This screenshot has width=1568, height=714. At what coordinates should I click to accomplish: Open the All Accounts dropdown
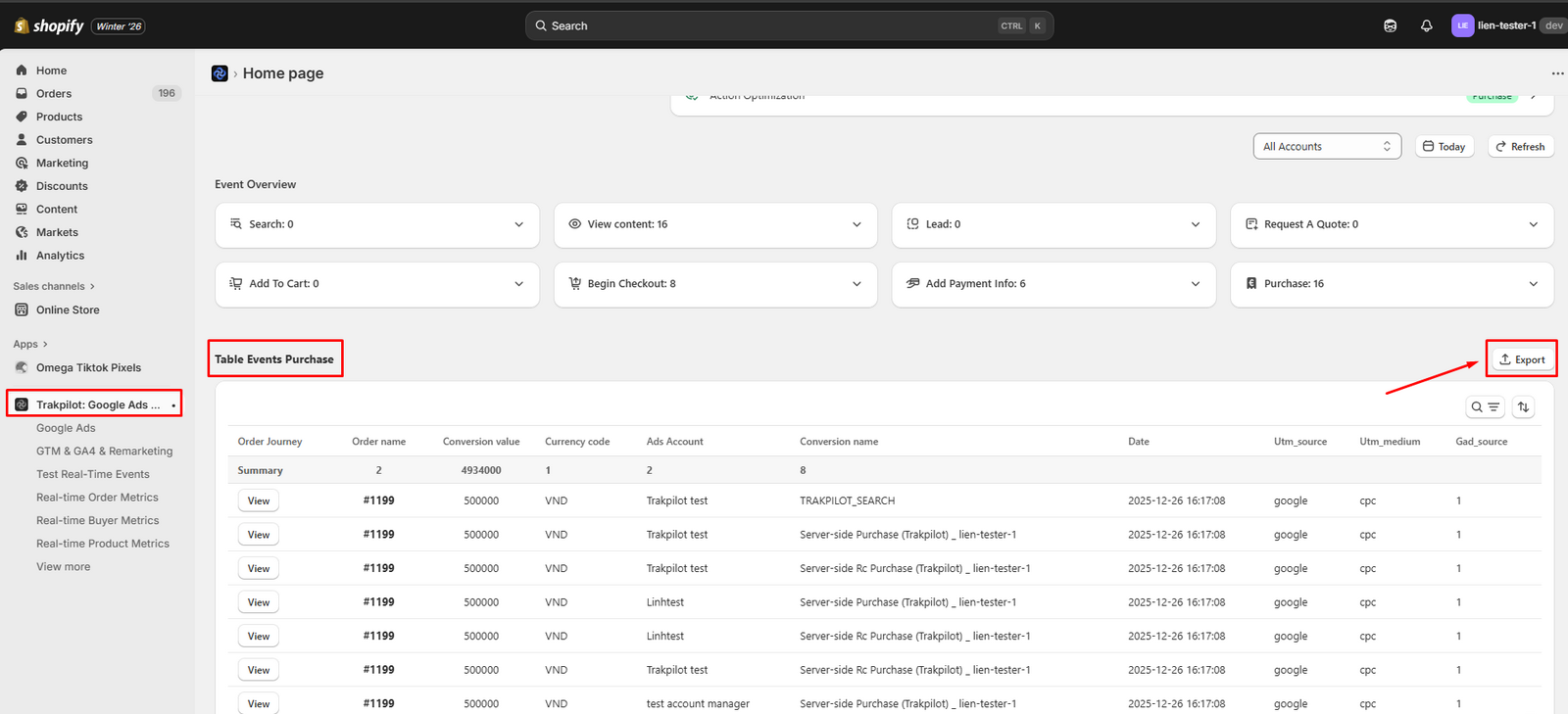[1327, 146]
